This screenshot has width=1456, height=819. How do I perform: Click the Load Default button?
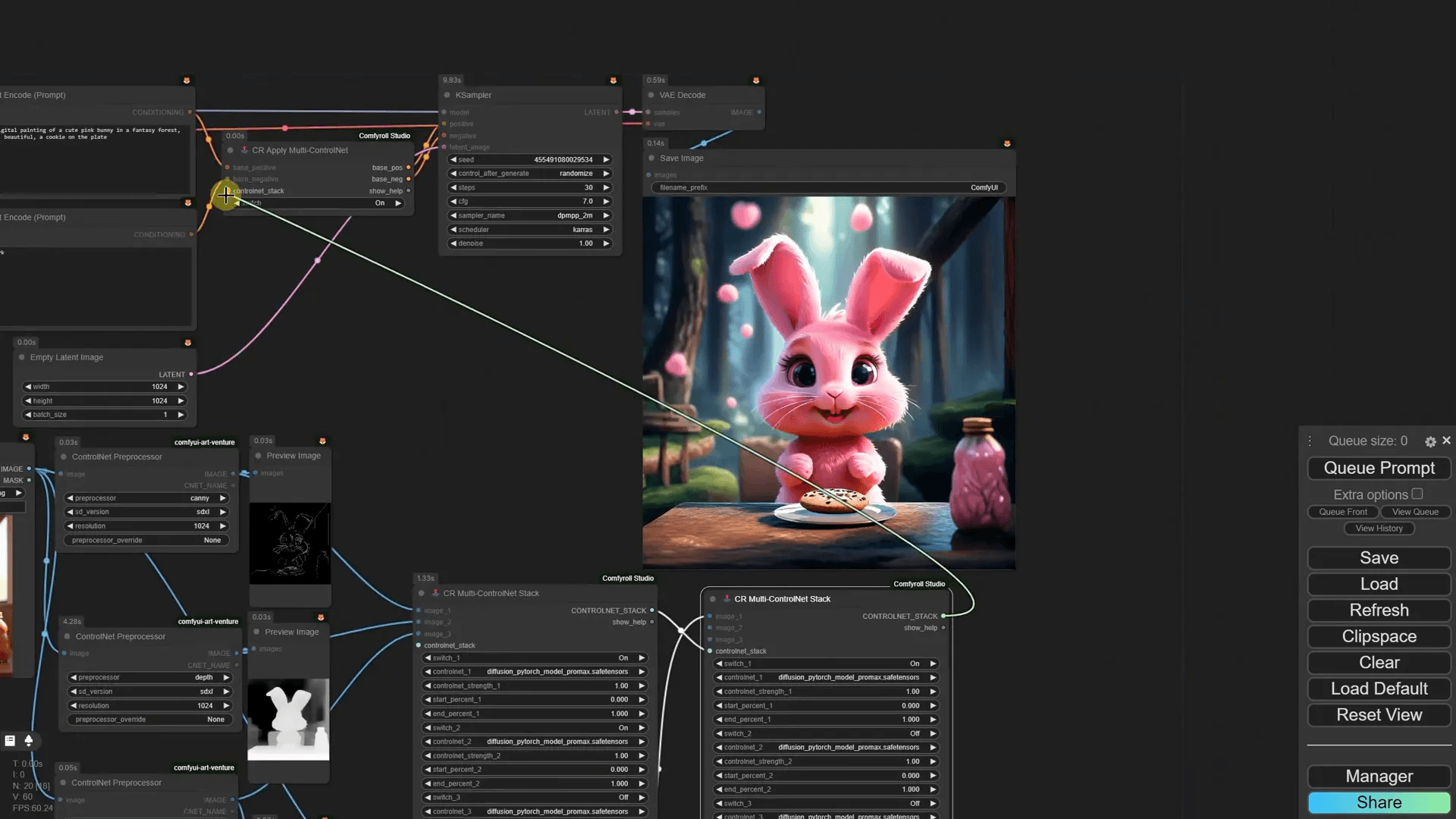[x=1379, y=689]
